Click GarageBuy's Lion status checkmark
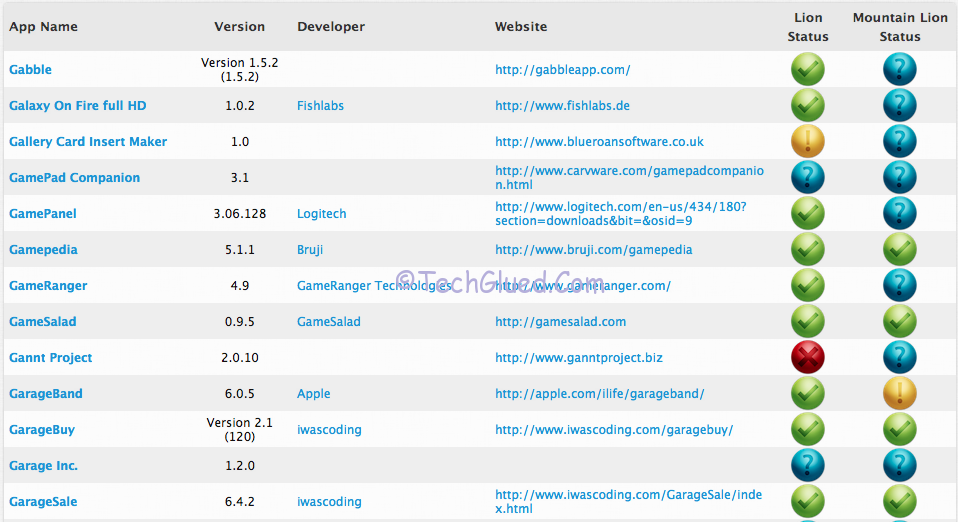This screenshot has height=522, width=958. 808,430
